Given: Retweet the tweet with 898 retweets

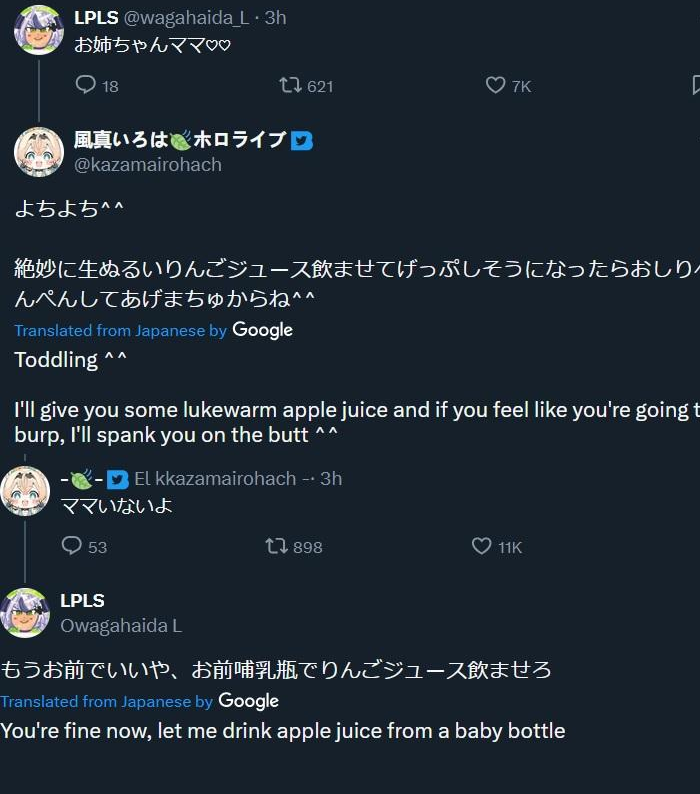Looking at the screenshot, I should point(276,546).
